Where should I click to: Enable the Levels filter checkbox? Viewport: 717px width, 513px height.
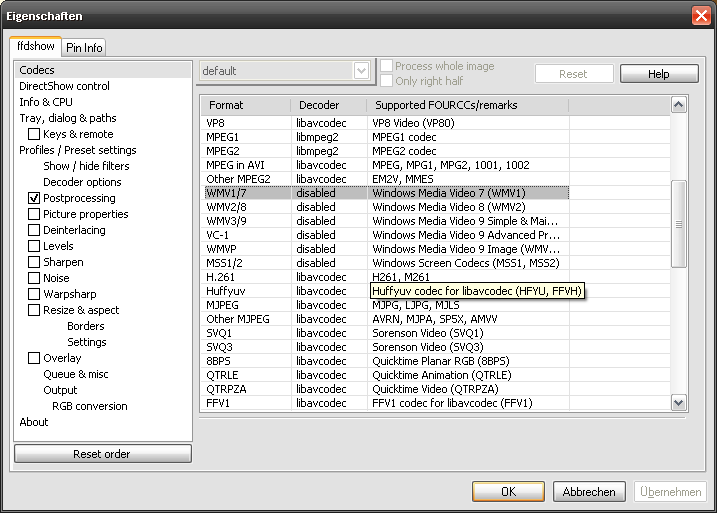tap(34, 246)
